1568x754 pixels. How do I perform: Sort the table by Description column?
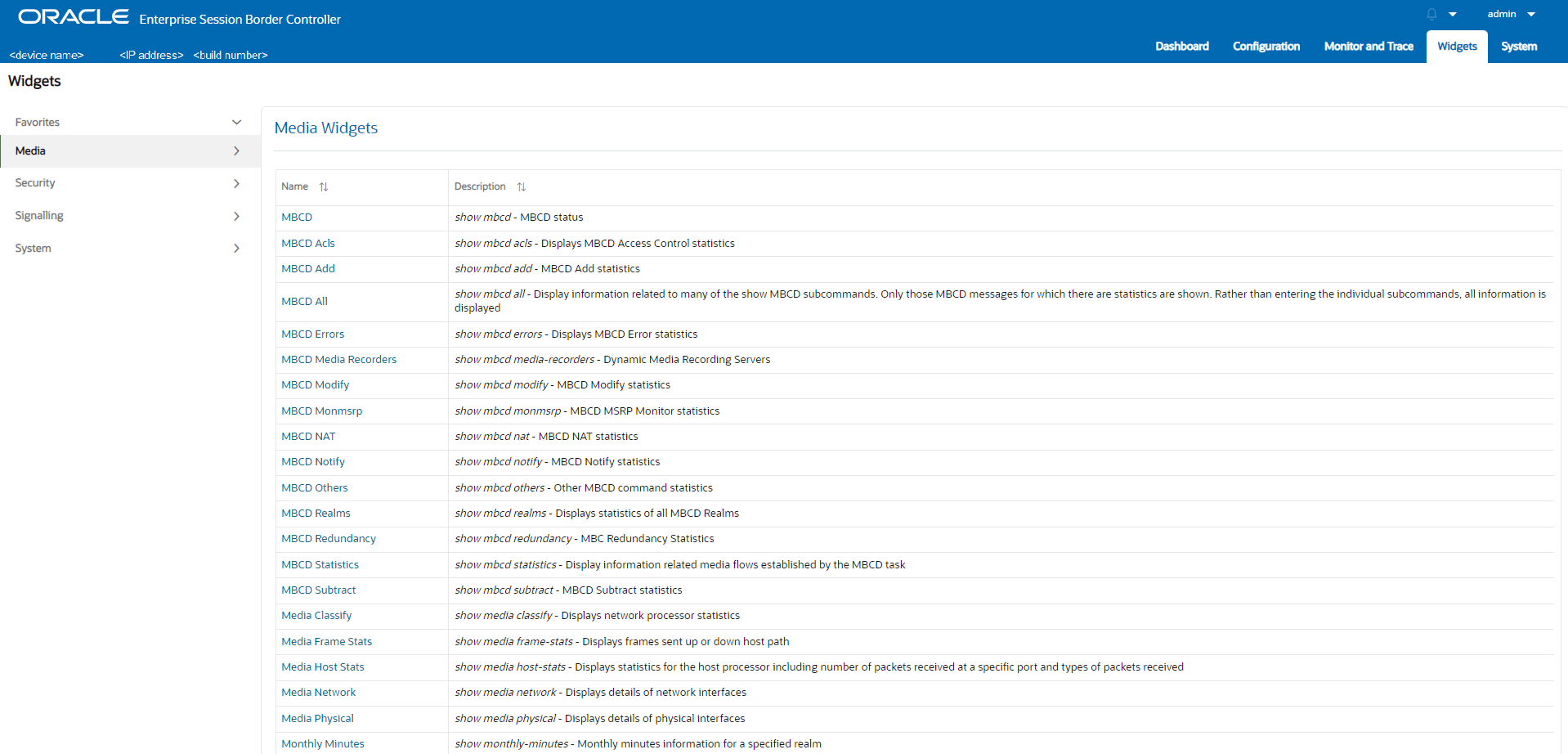pos(522,186)
